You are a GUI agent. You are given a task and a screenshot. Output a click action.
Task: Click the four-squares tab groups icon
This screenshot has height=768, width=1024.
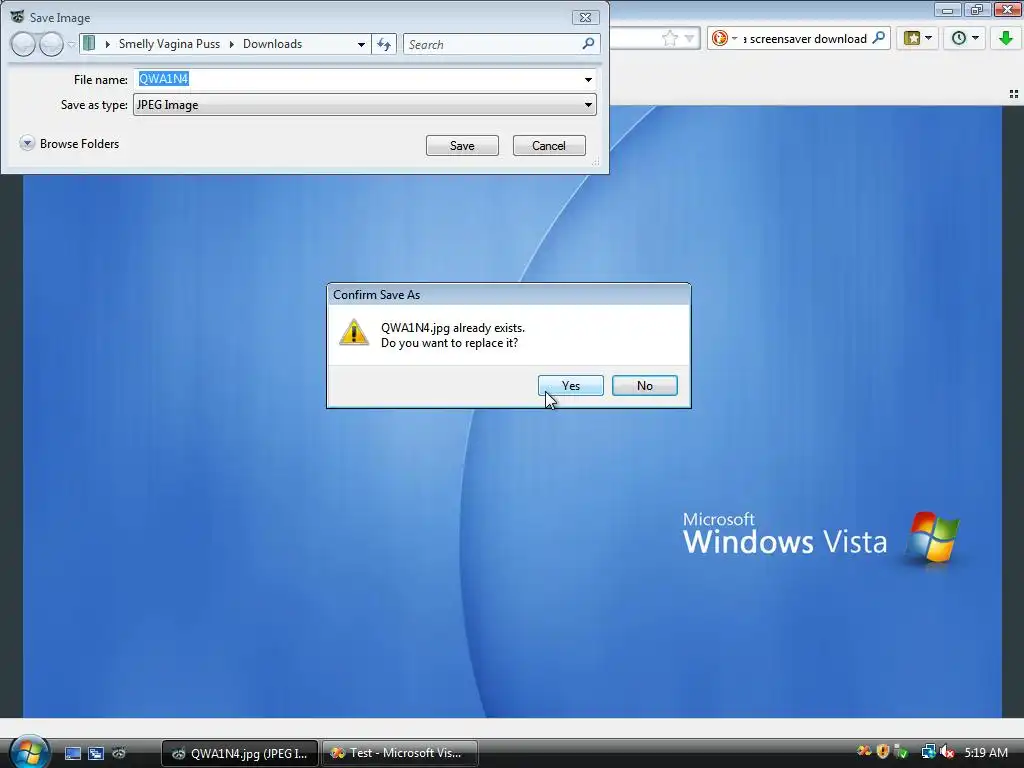tap(1014, 94)
